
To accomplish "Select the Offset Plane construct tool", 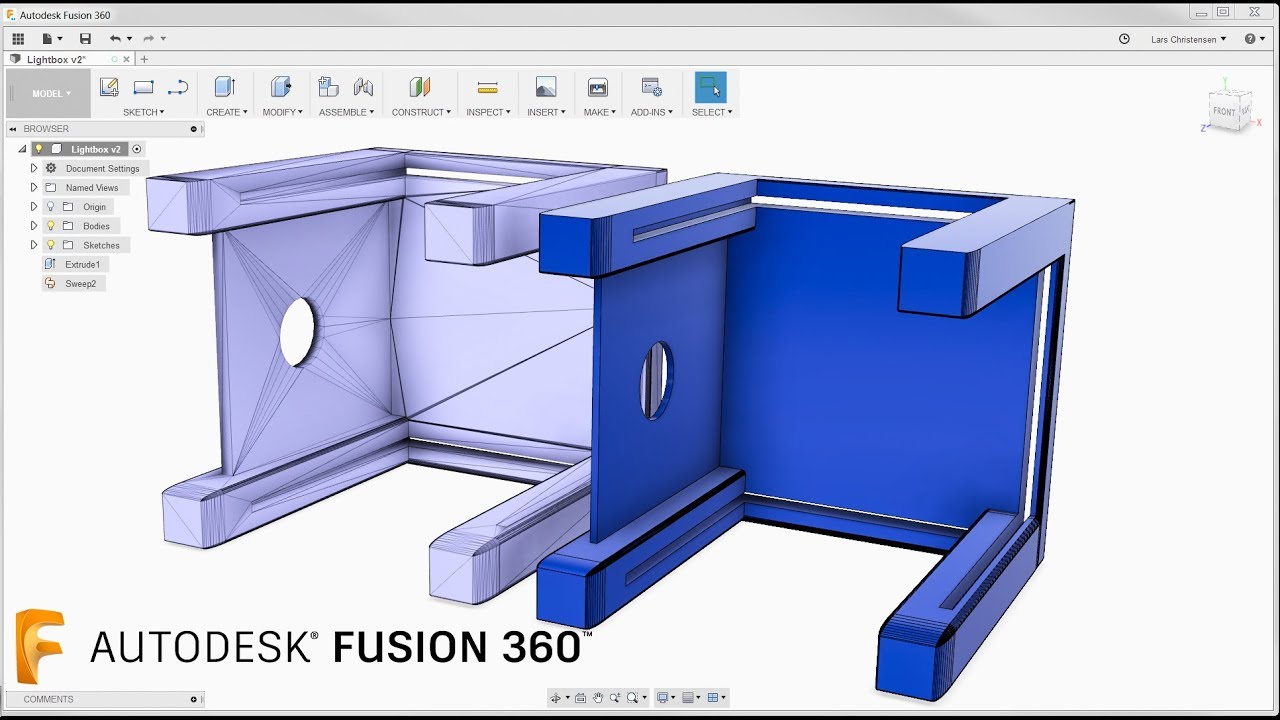I will tap(420, 87).
